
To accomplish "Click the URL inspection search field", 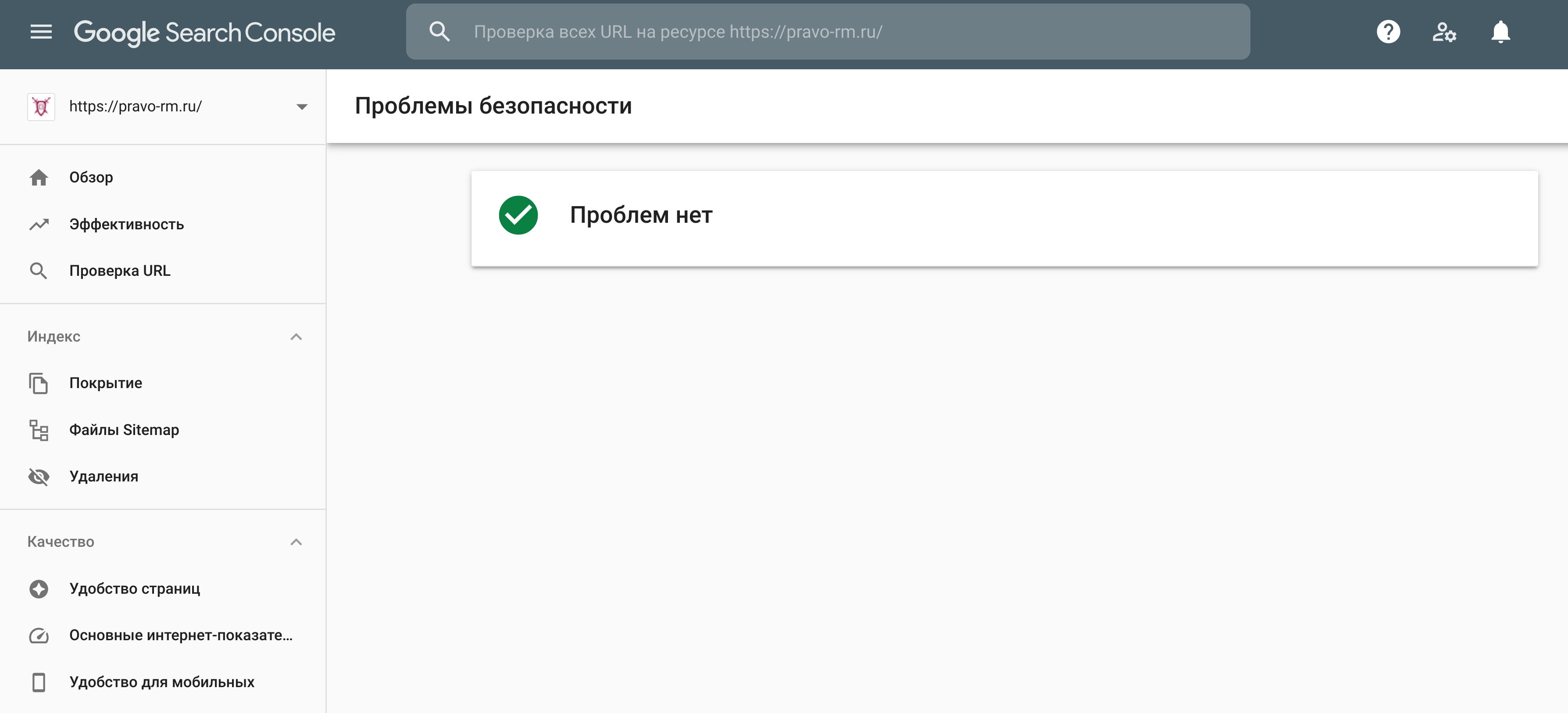I will tap(852, 32).
